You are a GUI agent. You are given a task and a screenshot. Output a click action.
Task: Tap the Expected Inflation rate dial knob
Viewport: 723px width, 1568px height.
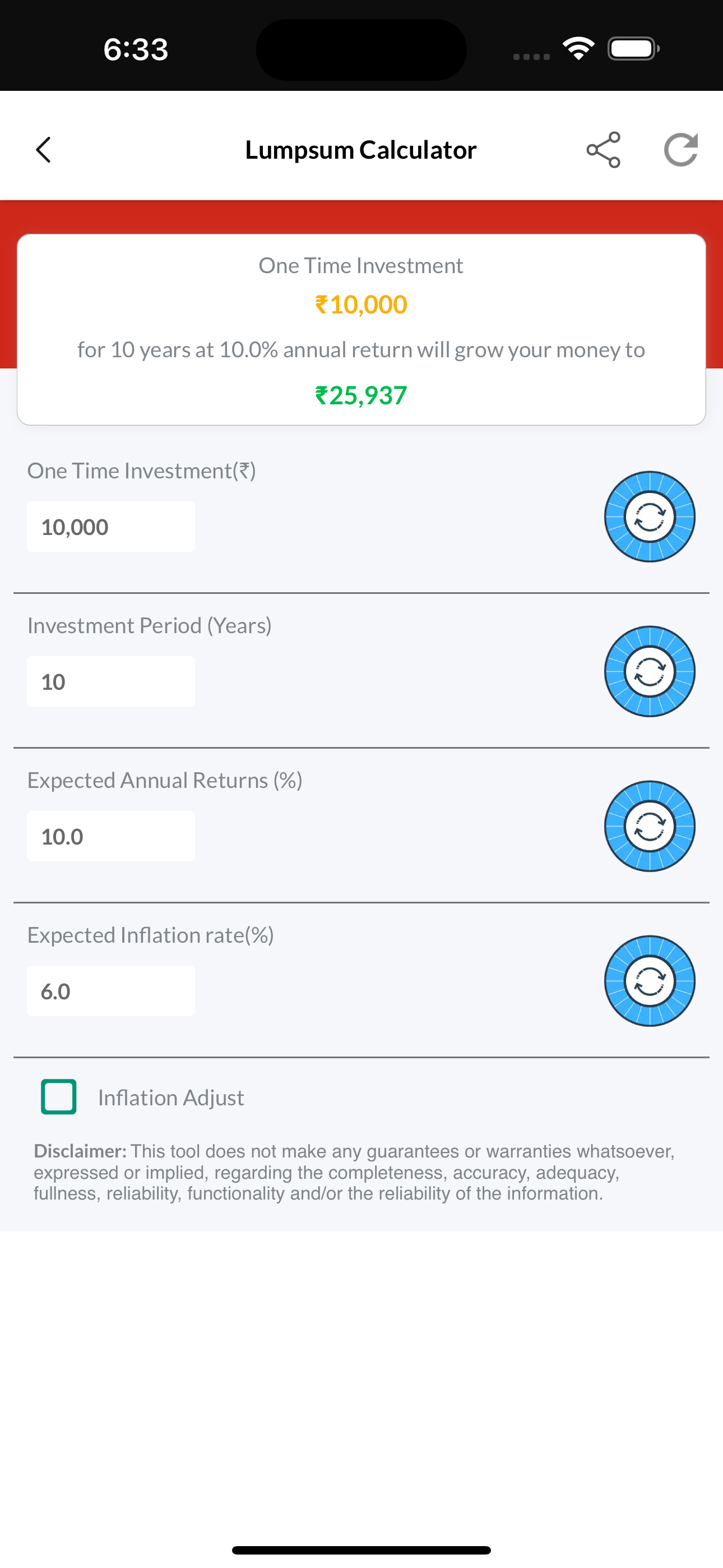[650, 981]
